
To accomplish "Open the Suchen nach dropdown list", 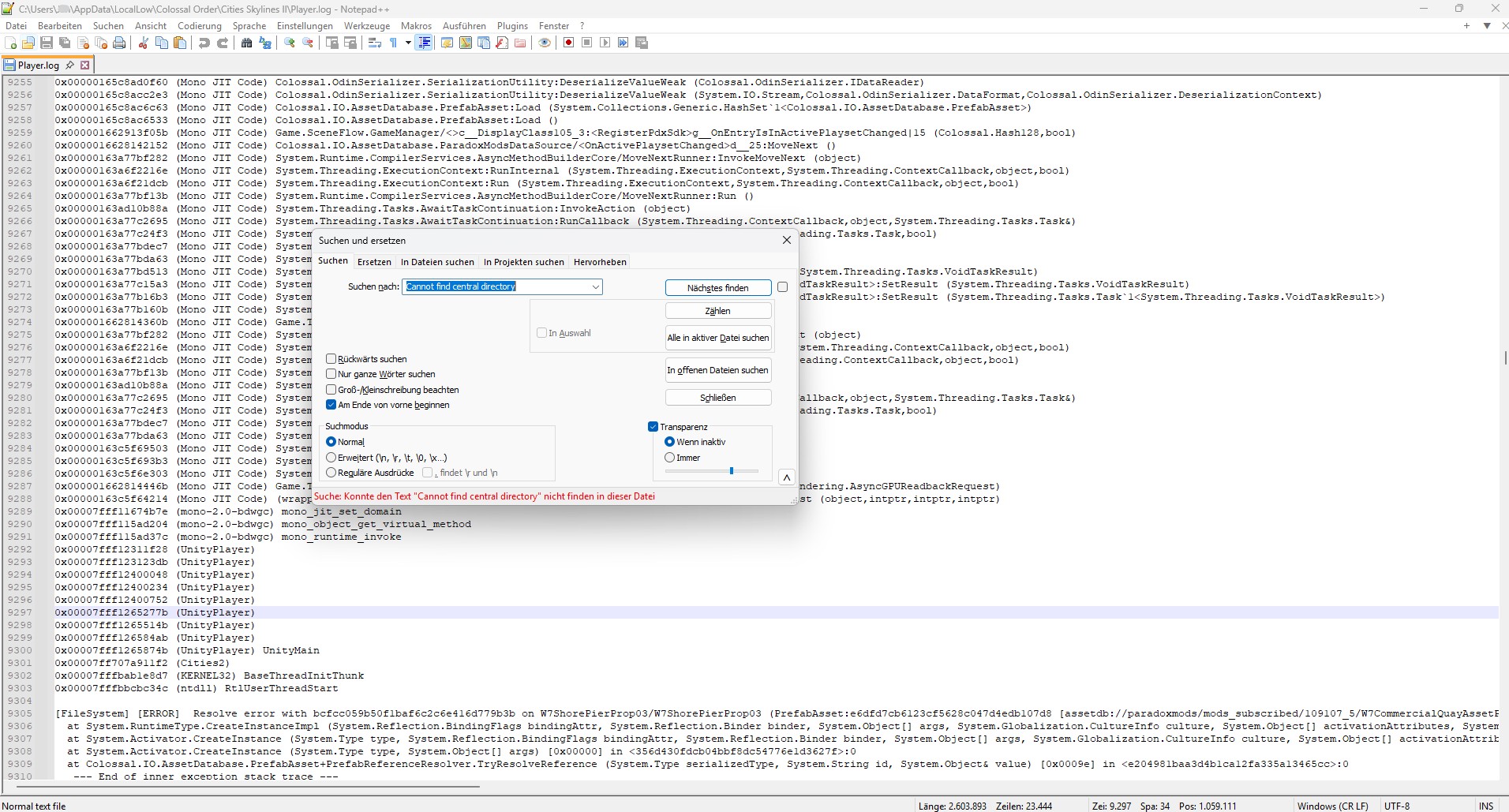I will [x=596, y=286].
